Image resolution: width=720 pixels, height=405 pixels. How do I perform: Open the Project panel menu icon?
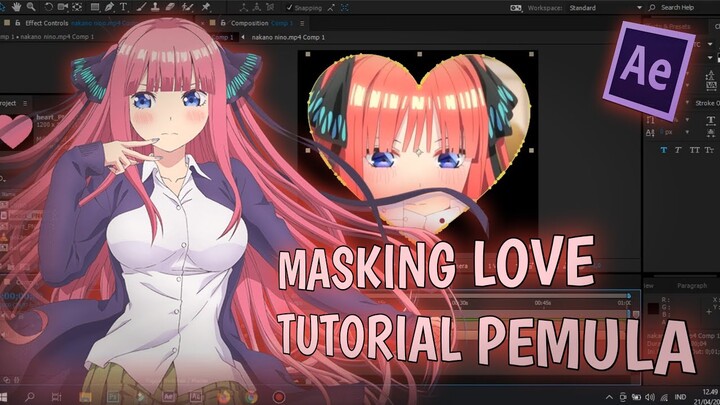25,103
